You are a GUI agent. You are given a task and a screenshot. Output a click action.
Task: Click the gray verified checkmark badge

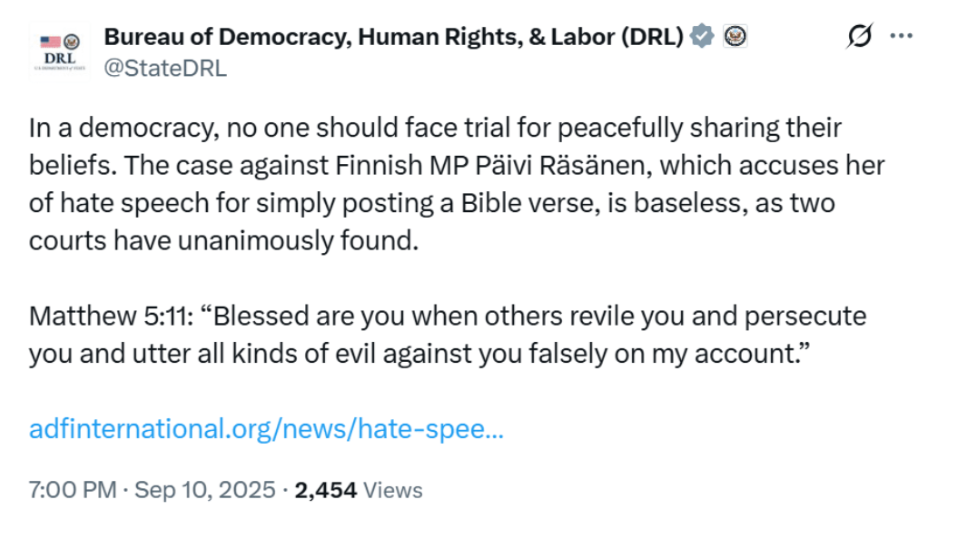pos(704,37)
